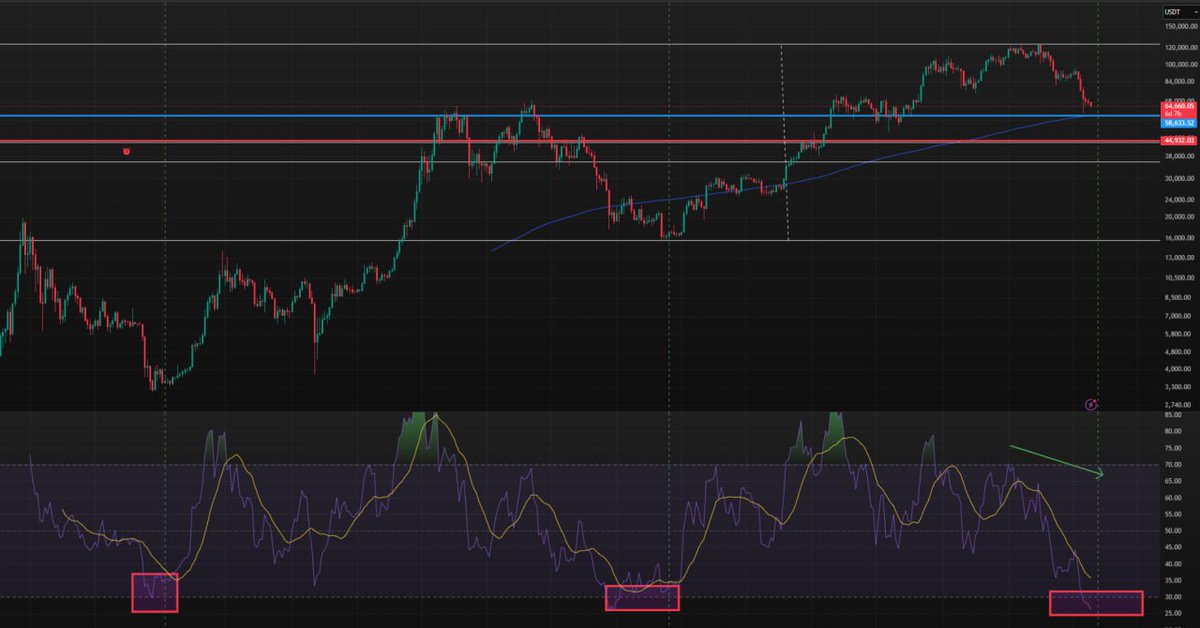
Task: Click the 84,000.00 price axis label
Action: pyautogui.click(x=1181, y=81)
